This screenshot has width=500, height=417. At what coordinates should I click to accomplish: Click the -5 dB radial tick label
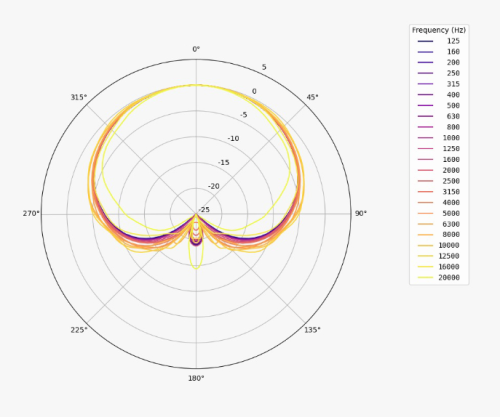click(x=244, y=115)
